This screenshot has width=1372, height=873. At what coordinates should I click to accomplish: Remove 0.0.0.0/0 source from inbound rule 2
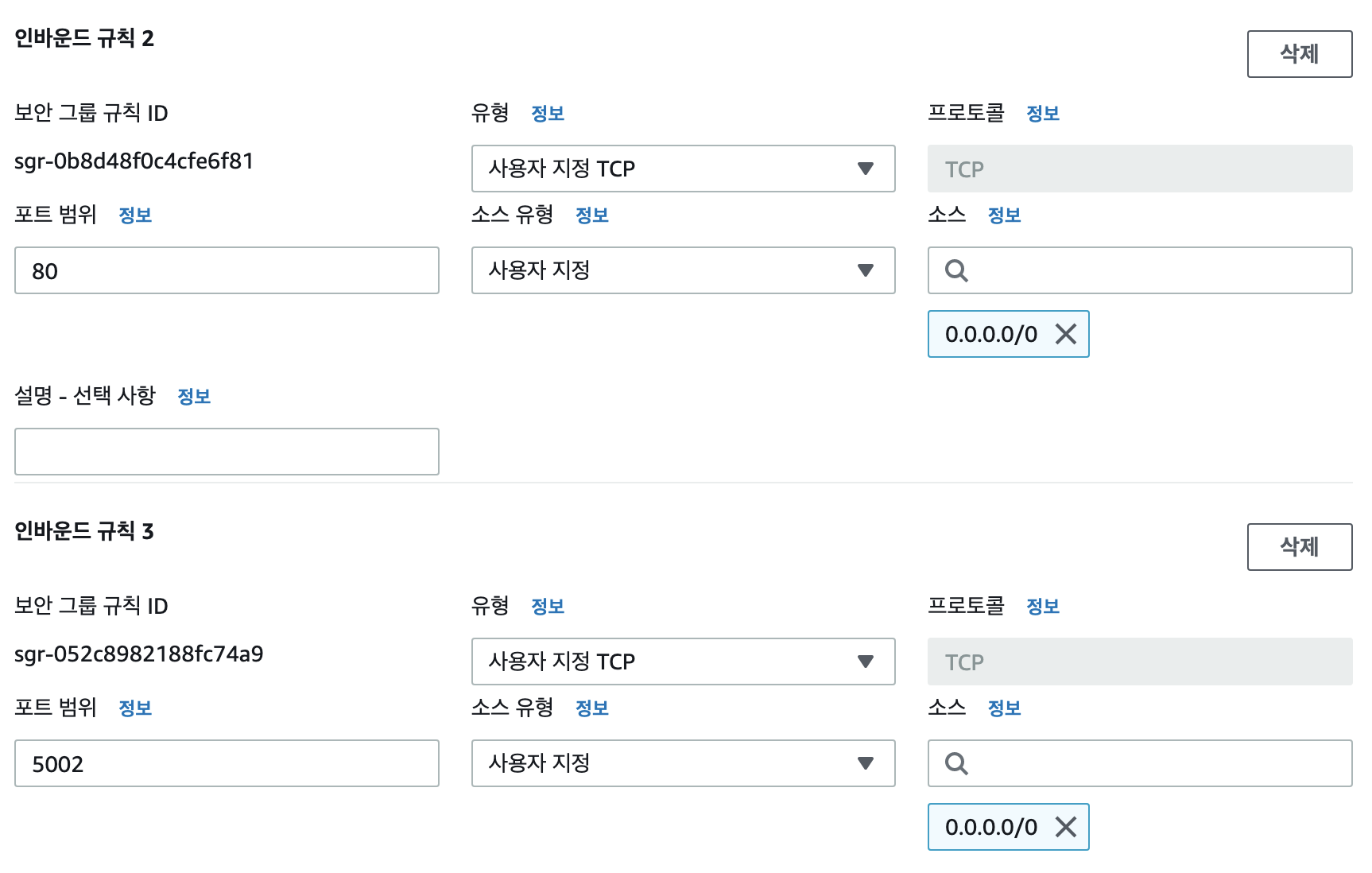[x=1065, y=334]
